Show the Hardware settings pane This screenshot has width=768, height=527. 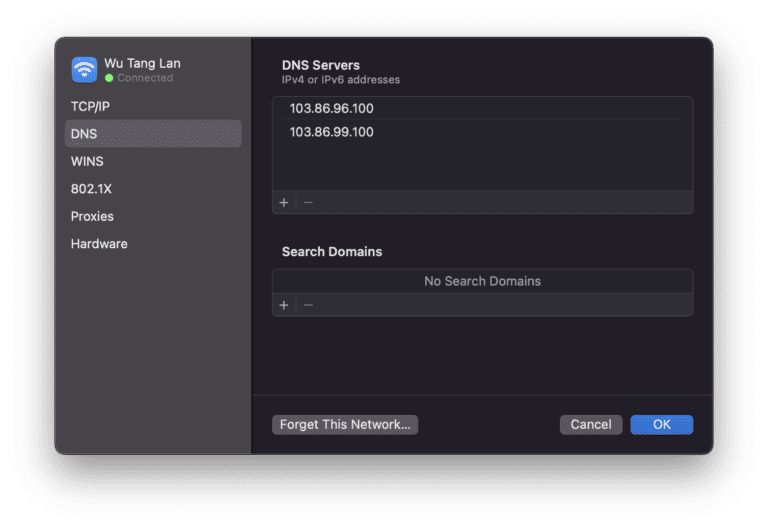pyautogui.click(x=99, y=244)
